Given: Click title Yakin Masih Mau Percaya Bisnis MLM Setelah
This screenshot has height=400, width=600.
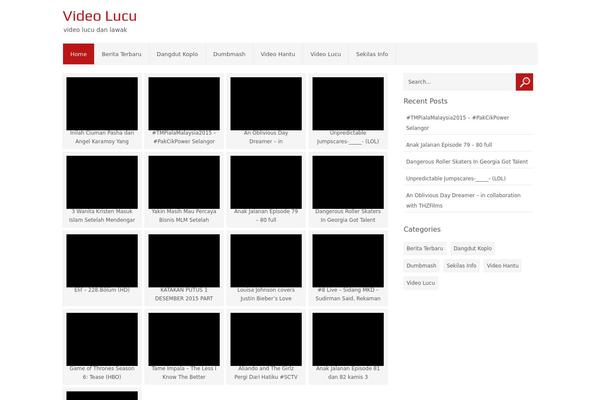Looking at the screenshot, I should (184, 216).
